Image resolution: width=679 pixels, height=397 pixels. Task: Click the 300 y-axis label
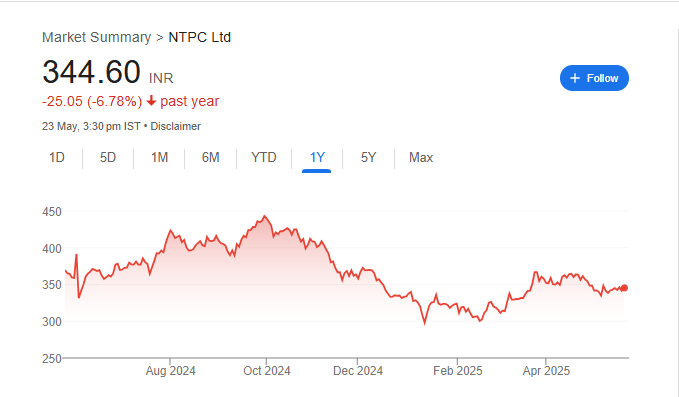point(52,322)
